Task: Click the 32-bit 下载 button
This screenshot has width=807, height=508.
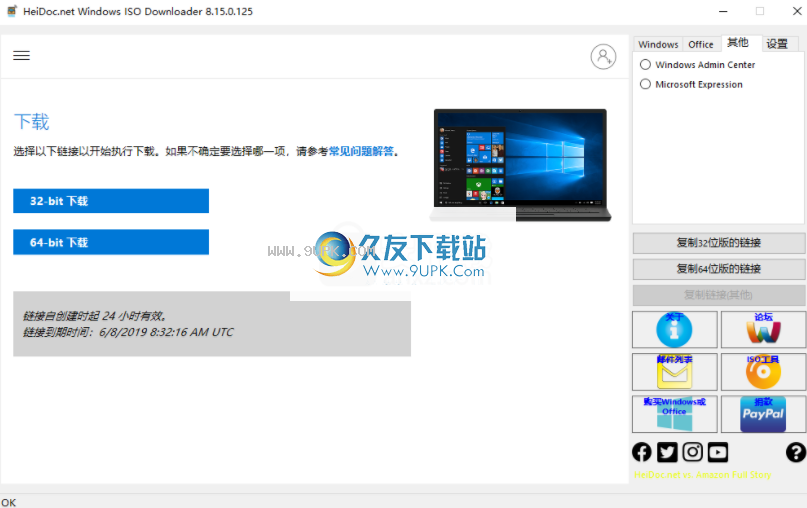Action: [x=111, y=201]
